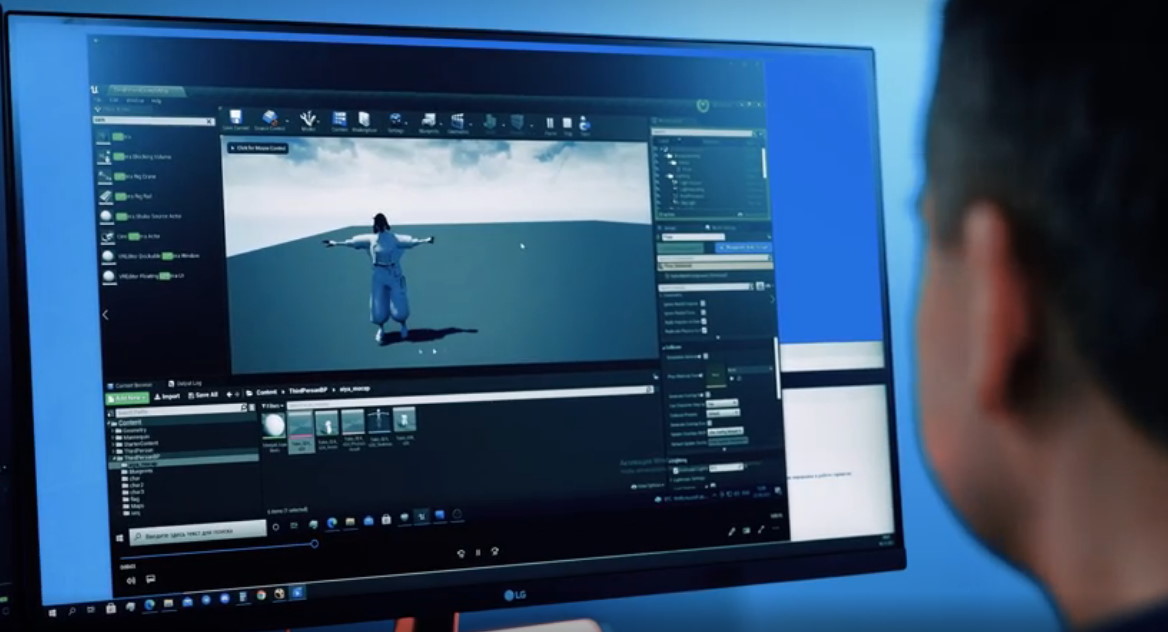Switch to the Output Log tab

click(x=187, y=383)
